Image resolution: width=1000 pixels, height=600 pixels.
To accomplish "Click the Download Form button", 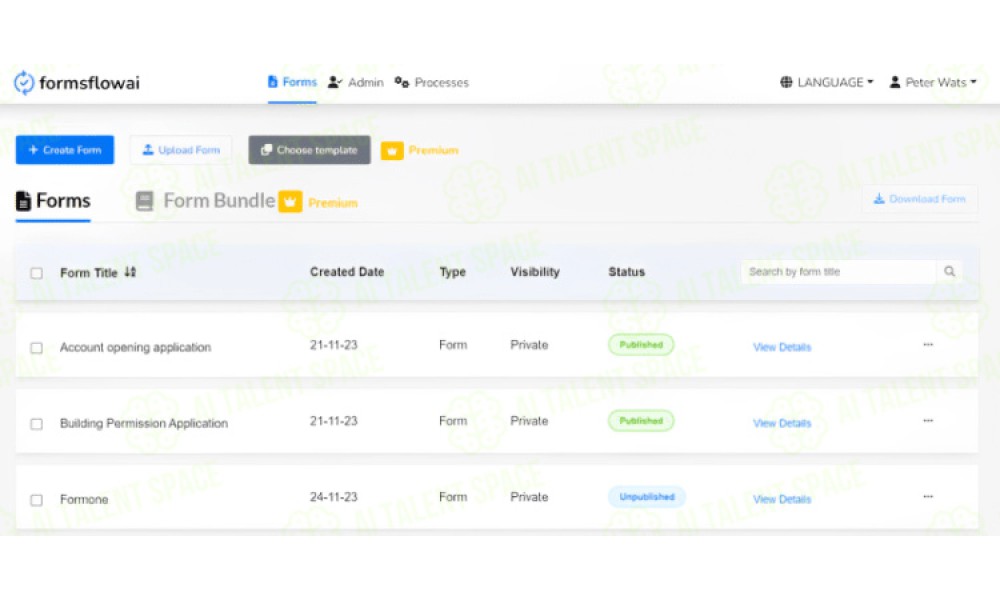I will tap(919, 199).
